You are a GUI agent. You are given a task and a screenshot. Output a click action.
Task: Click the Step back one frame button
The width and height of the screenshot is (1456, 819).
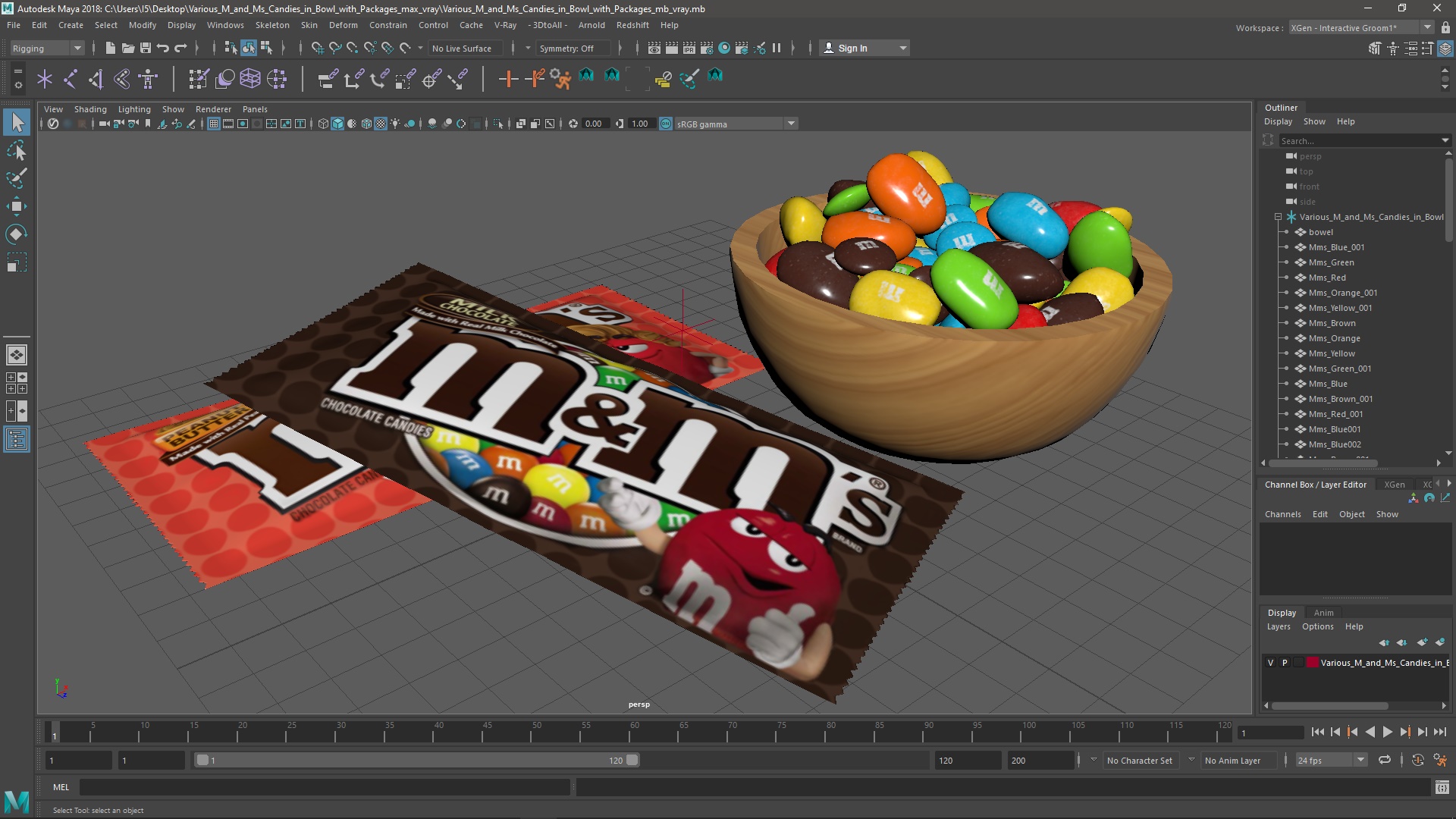click(1335, 732)
